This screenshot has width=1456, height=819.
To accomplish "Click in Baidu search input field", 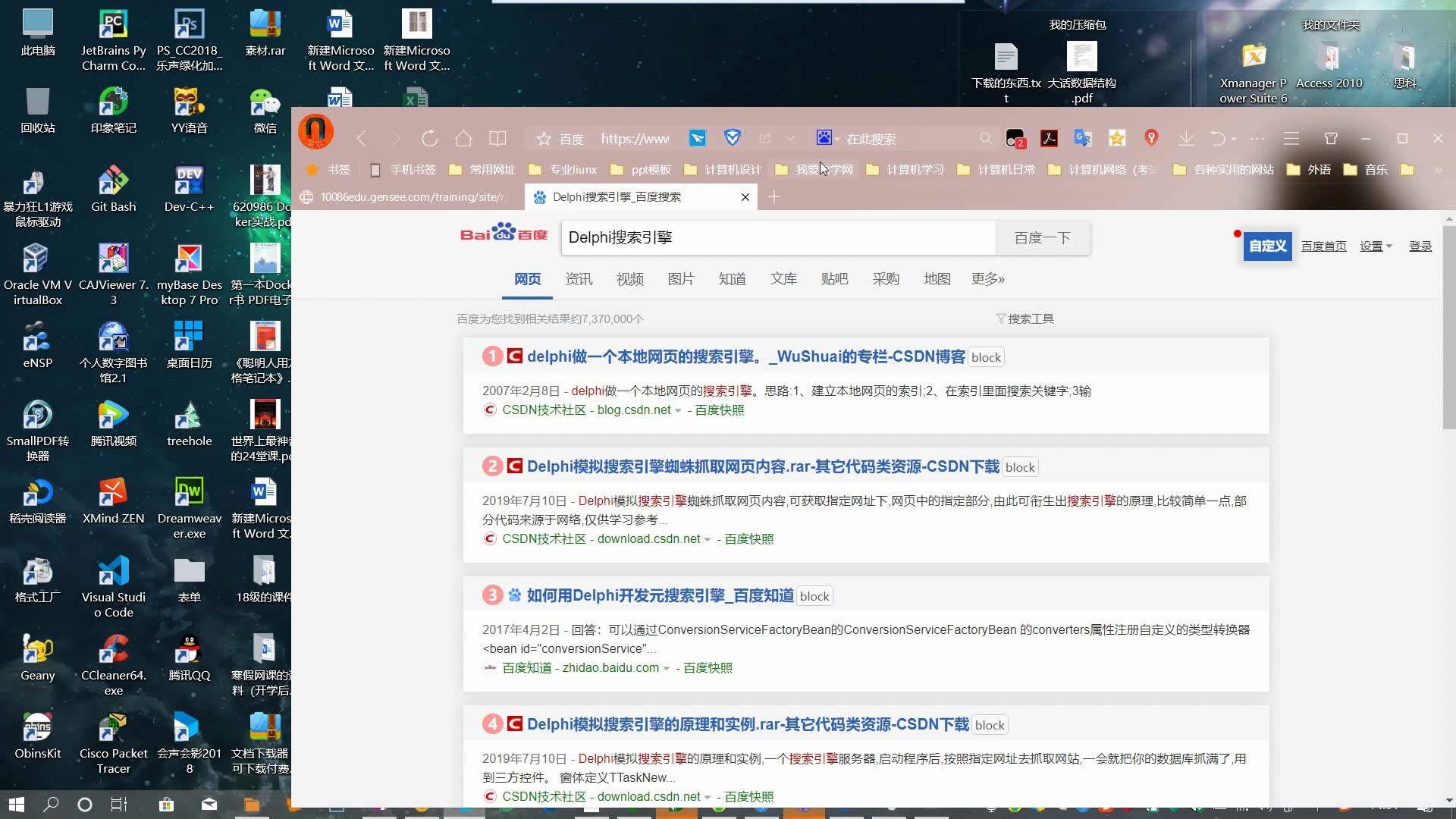I will coord(779,238).
